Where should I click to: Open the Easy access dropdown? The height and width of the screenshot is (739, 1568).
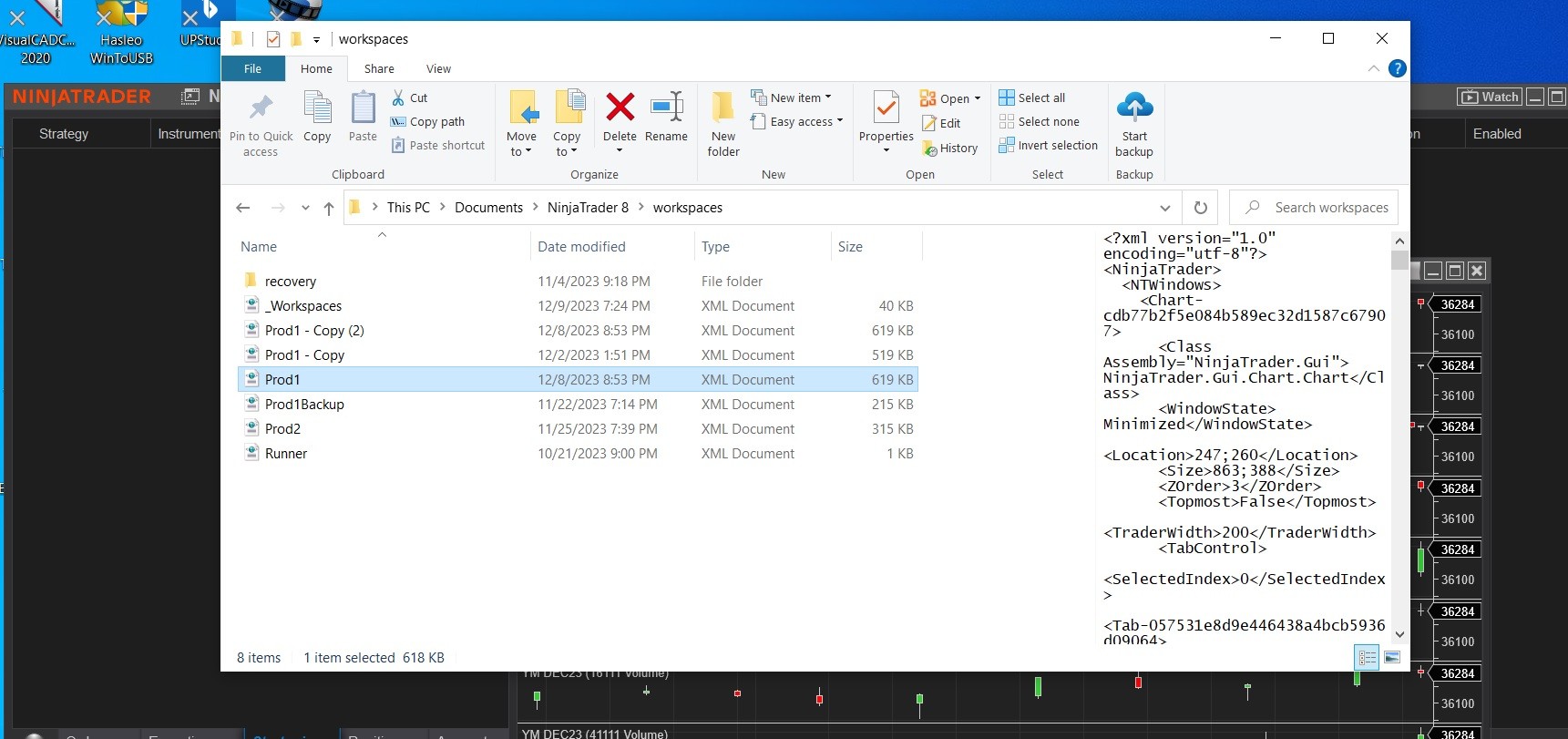pos(797,121)
